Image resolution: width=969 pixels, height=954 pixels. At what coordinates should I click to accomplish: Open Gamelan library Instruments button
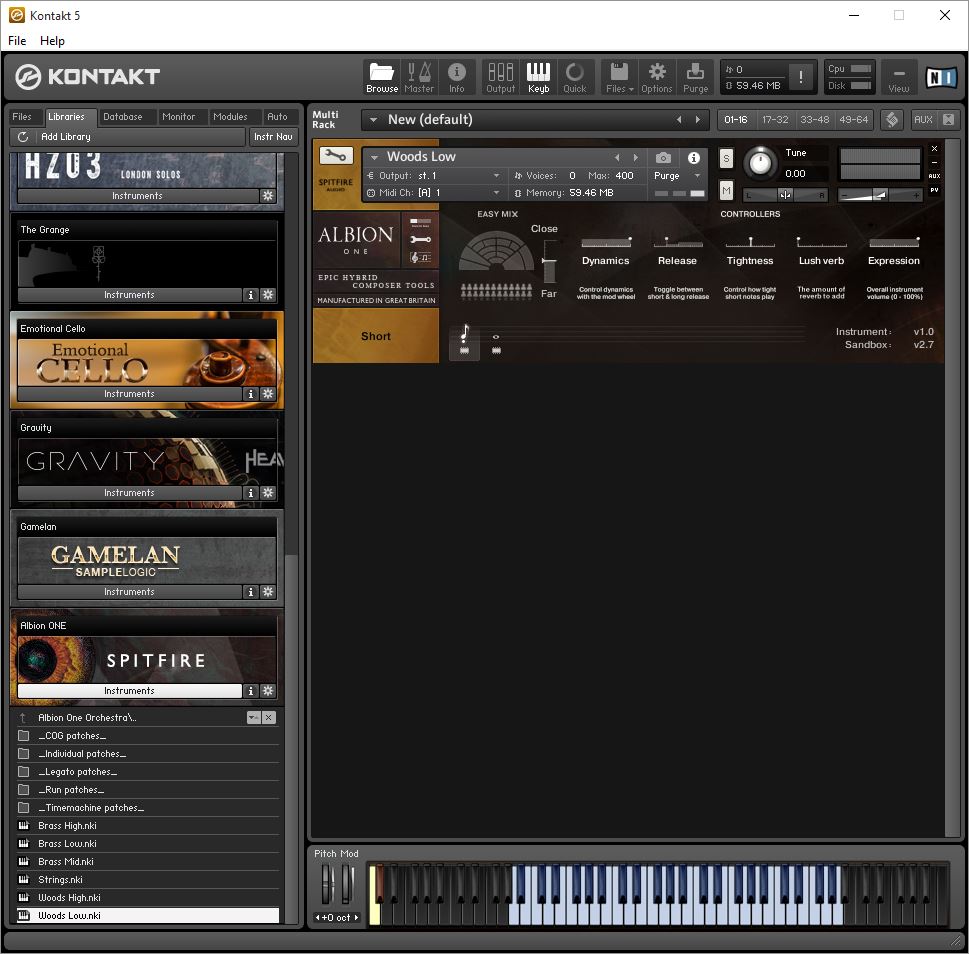tap(129, 591)
